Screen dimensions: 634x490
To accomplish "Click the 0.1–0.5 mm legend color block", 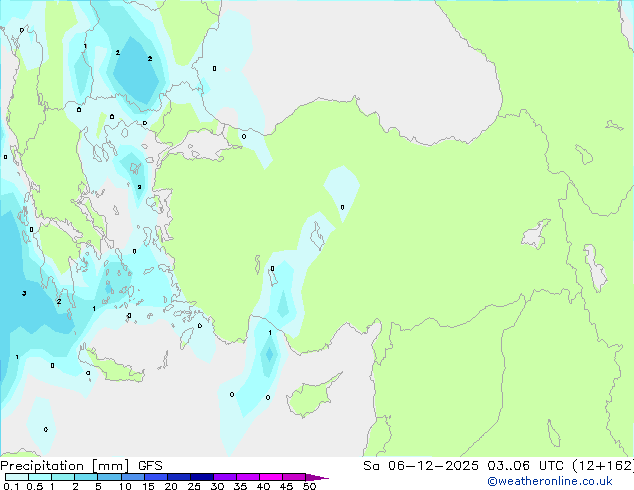I will [x=17, y=477].
